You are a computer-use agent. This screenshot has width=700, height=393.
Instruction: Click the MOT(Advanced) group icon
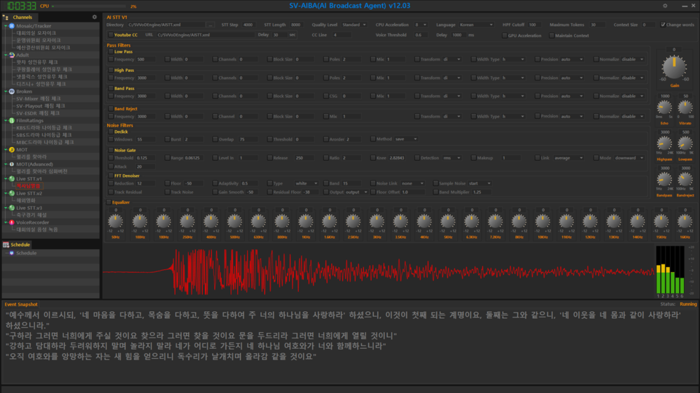tap(12, 164)
